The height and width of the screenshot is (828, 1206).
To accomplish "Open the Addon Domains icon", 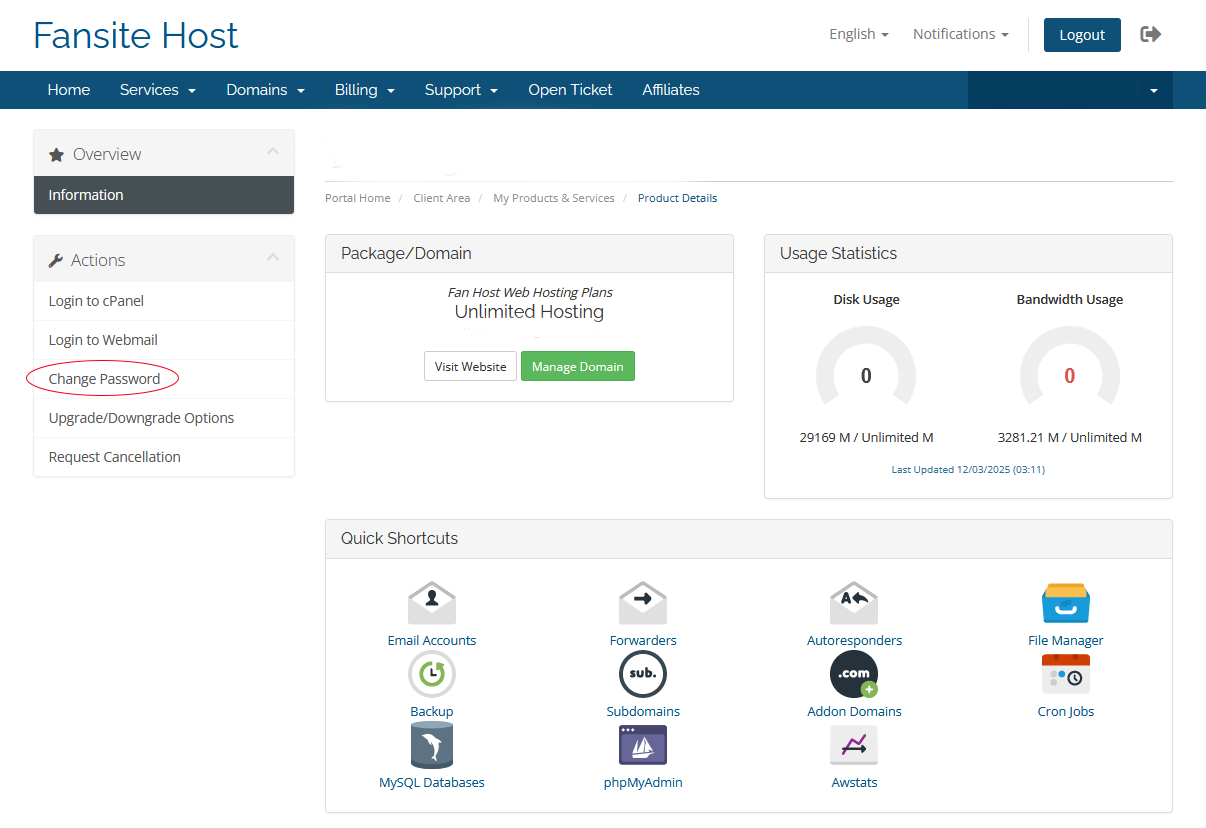I will [x=854, y=675].
